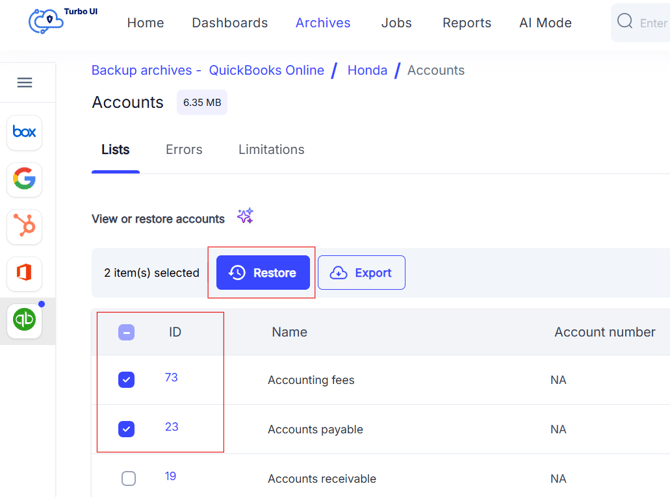The height and width of the screenshot is (497, 670).
Task: Open account ID 73 link
Action: click(171, 377)
